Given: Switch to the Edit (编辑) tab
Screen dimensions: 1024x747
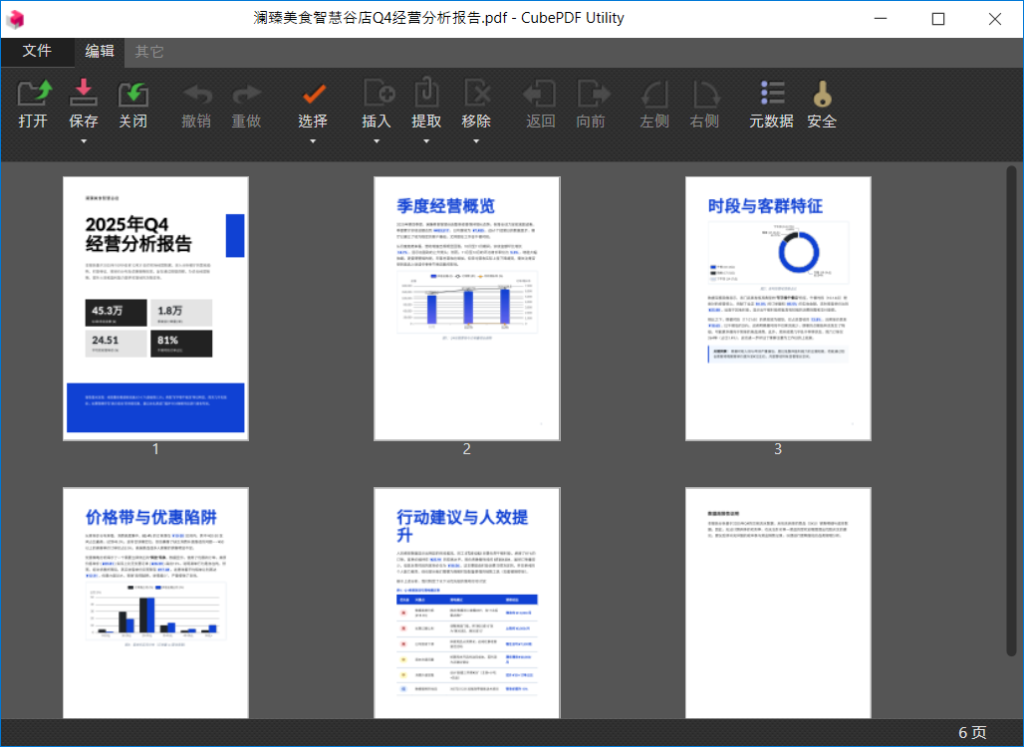Looking at the screenshot, I should pos(99,51).
